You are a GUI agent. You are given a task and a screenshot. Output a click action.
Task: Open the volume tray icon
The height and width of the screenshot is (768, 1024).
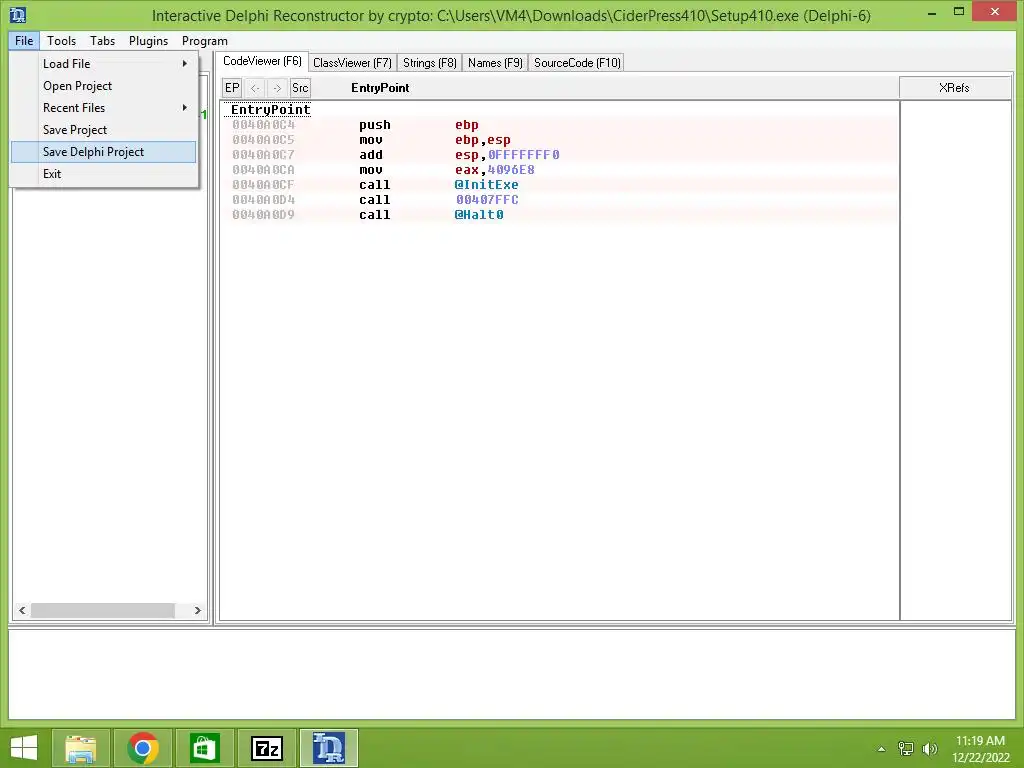(x=930, y=748)
